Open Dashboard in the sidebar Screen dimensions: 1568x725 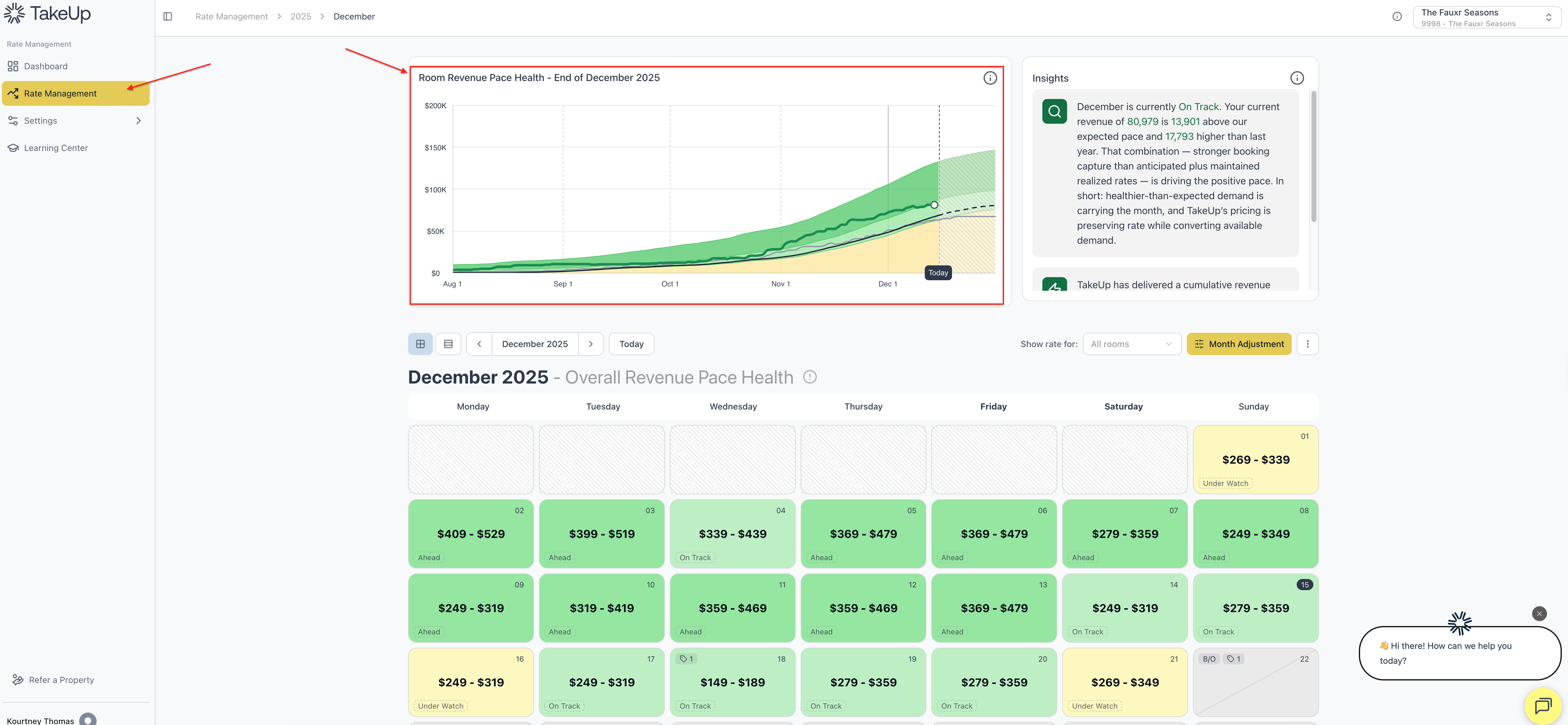point(46,66)
